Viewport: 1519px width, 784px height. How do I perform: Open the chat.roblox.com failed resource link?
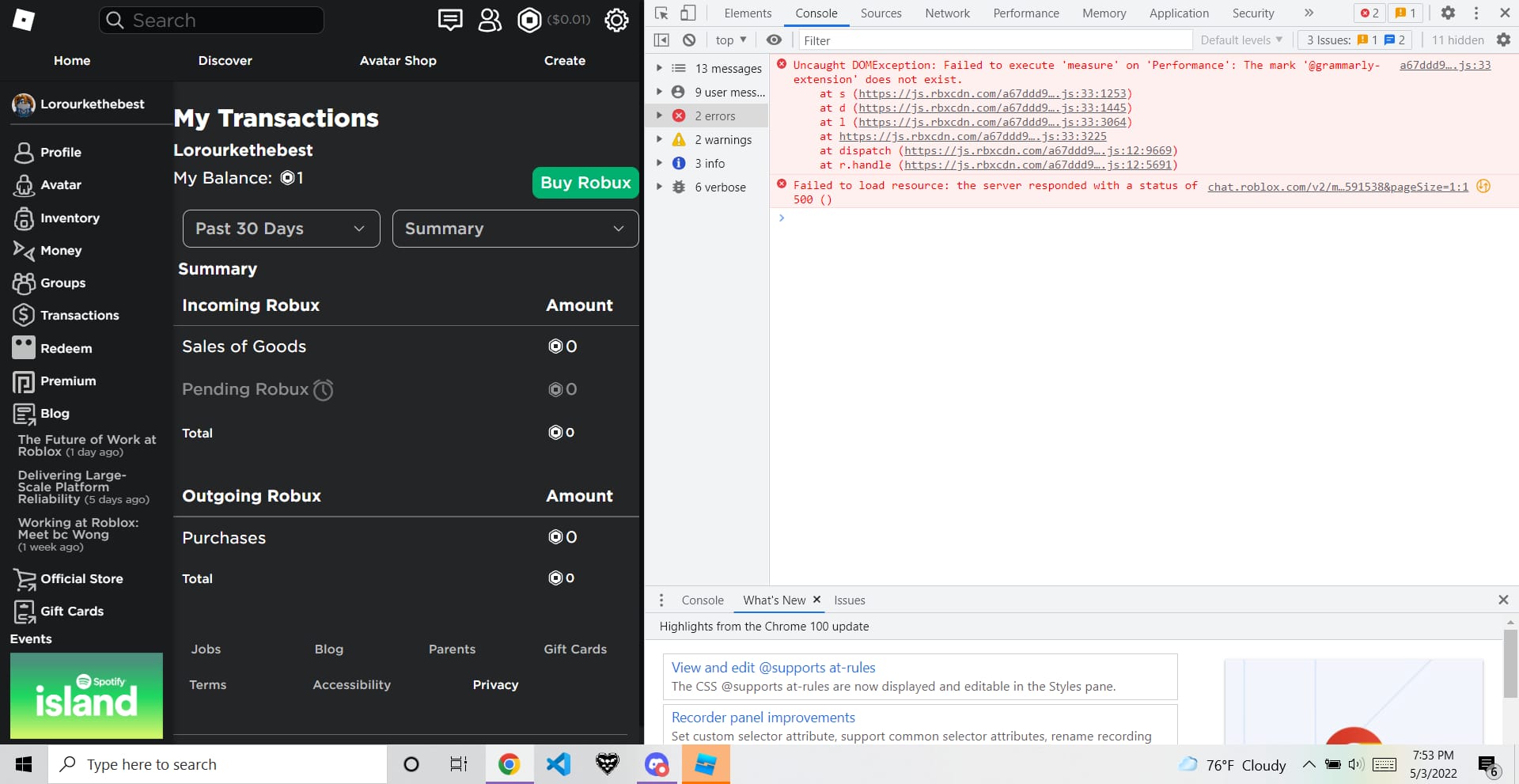[x=1337, y=187]
